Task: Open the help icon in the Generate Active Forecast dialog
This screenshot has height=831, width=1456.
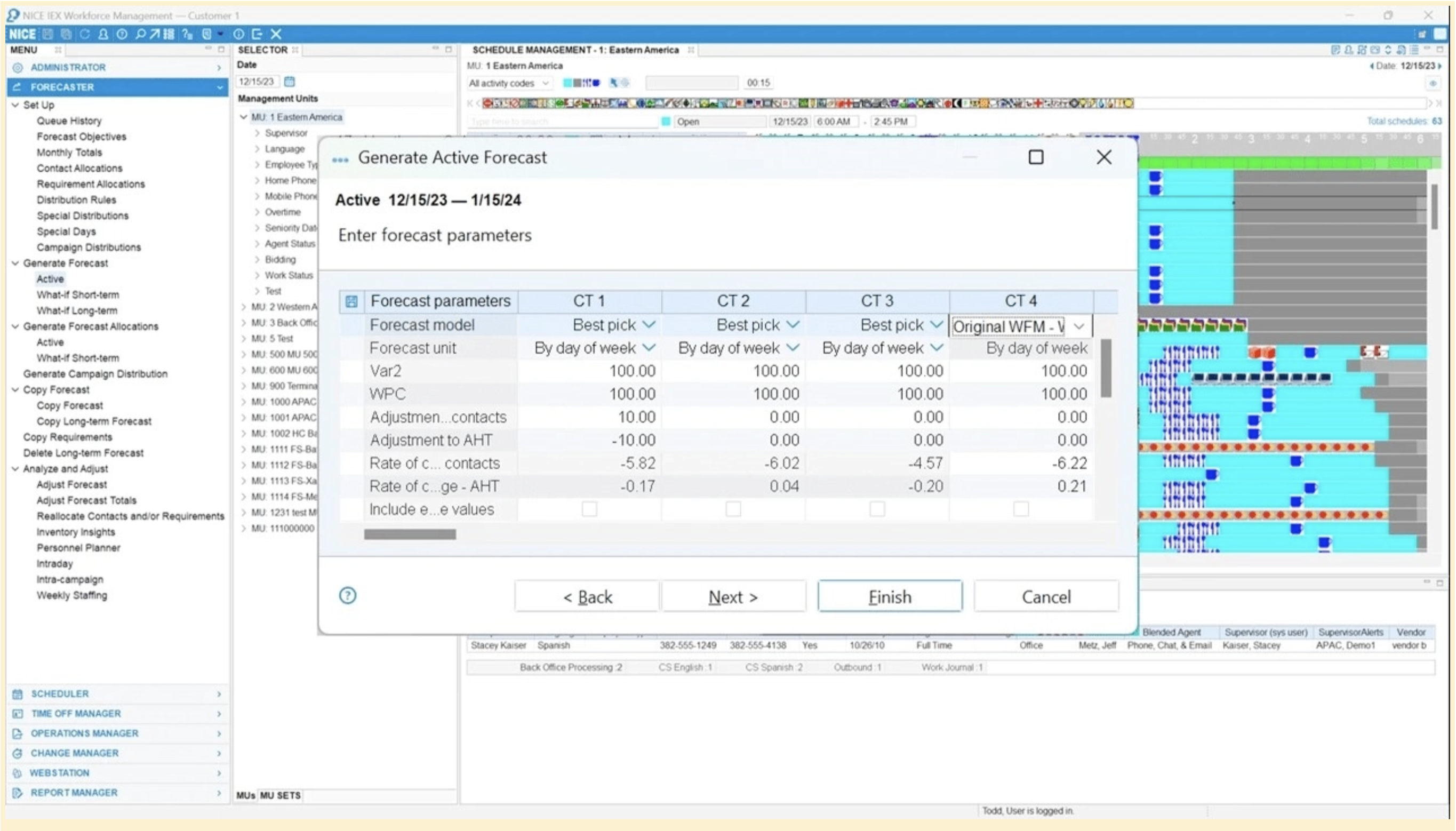Action: (x=347, y=595)
